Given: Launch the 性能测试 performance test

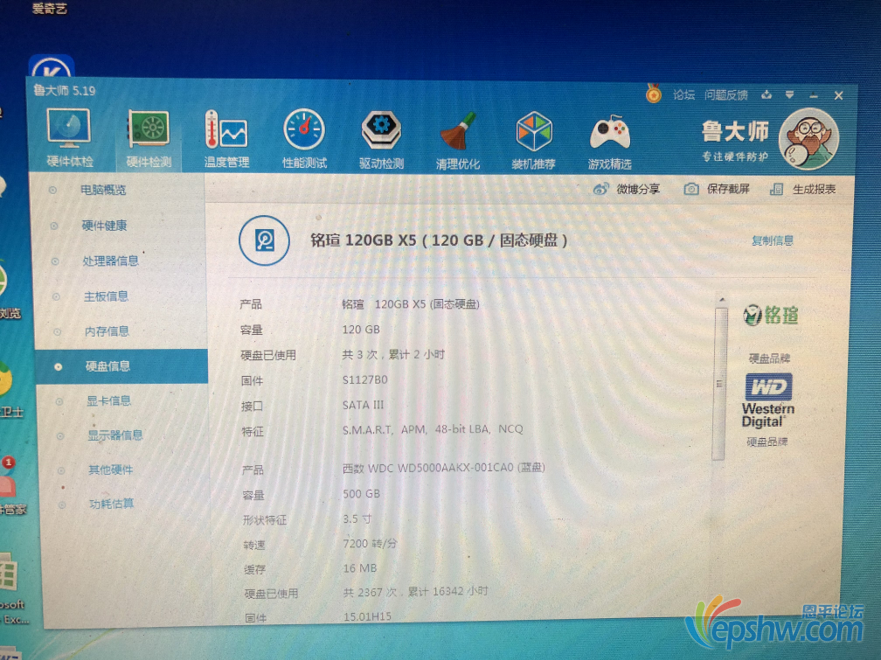Looking at the screenshot, I should point(304,139).
